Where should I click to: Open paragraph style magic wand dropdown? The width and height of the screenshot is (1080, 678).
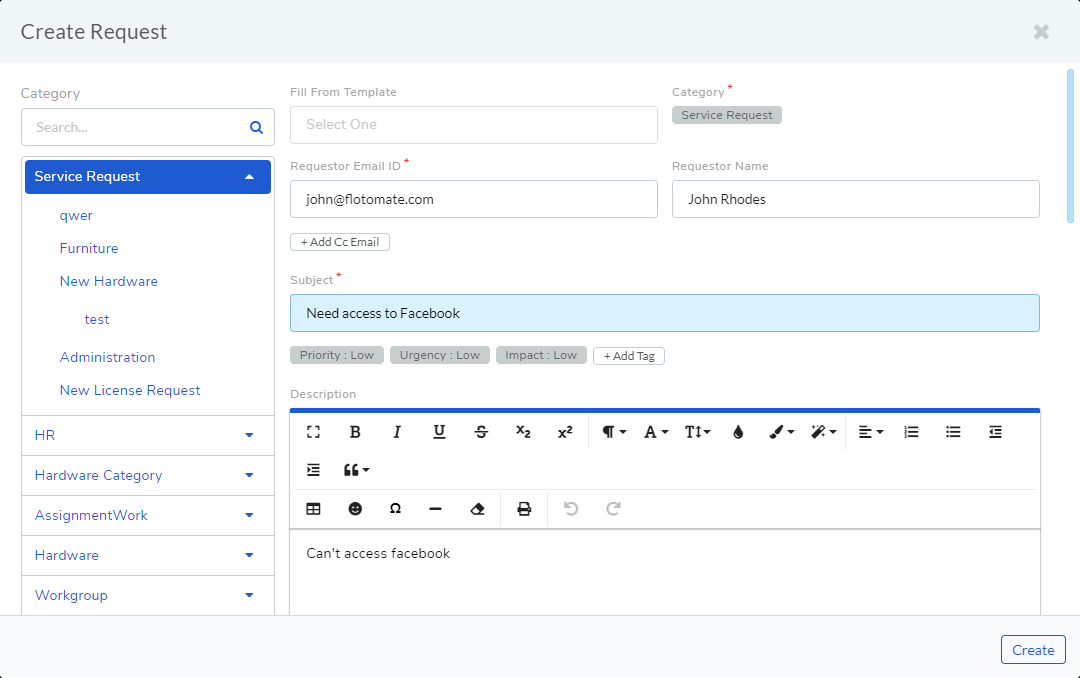pyautogui.click(x=823, y=432)
